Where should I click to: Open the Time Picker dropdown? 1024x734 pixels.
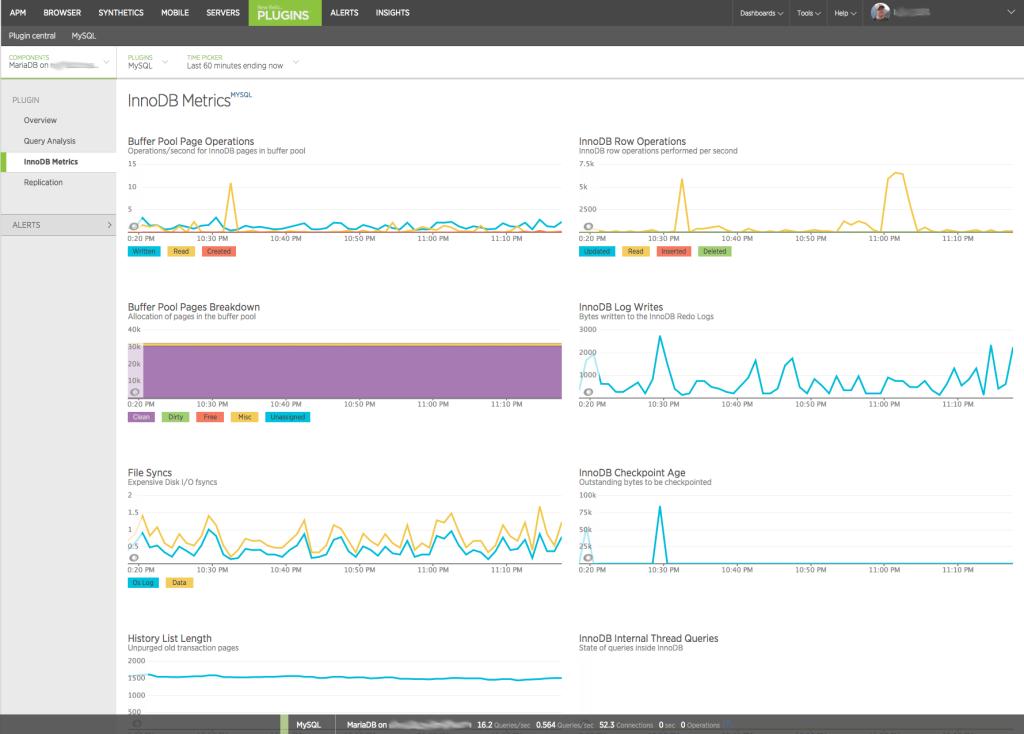[242, 62]
